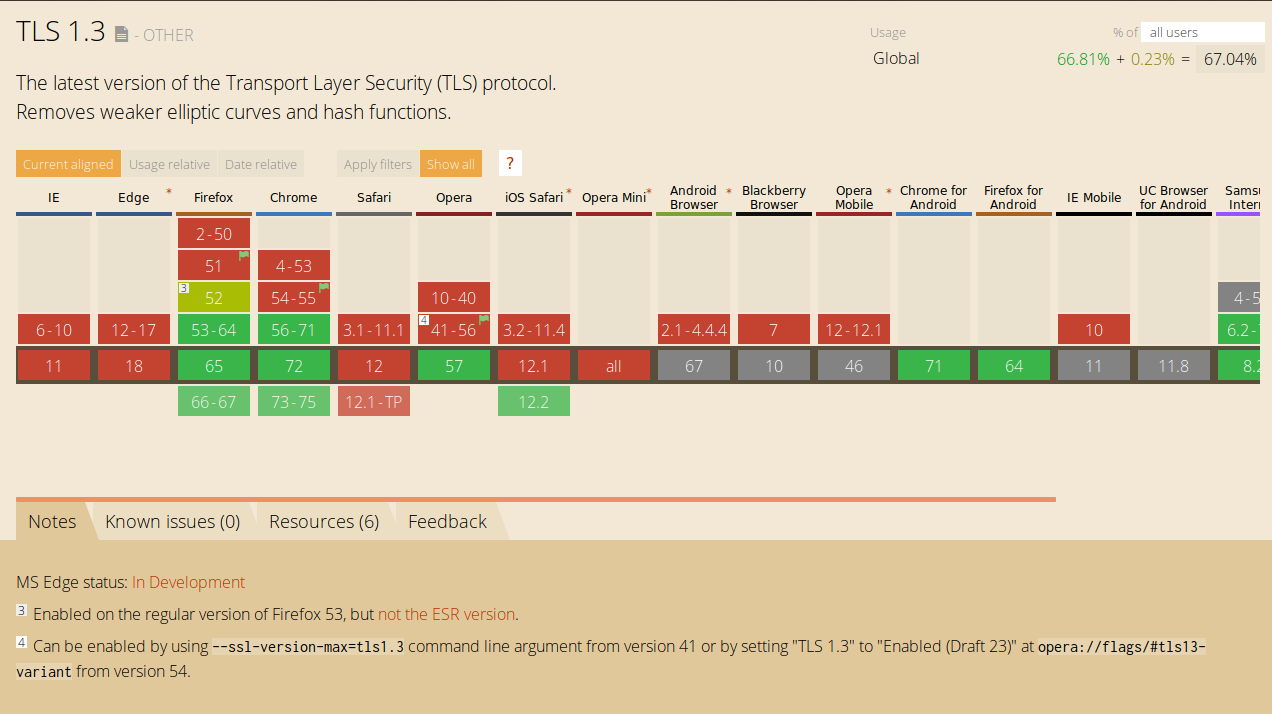
Task: Select iOS Safari 12.2 cell
Action: tap(534, 401)
